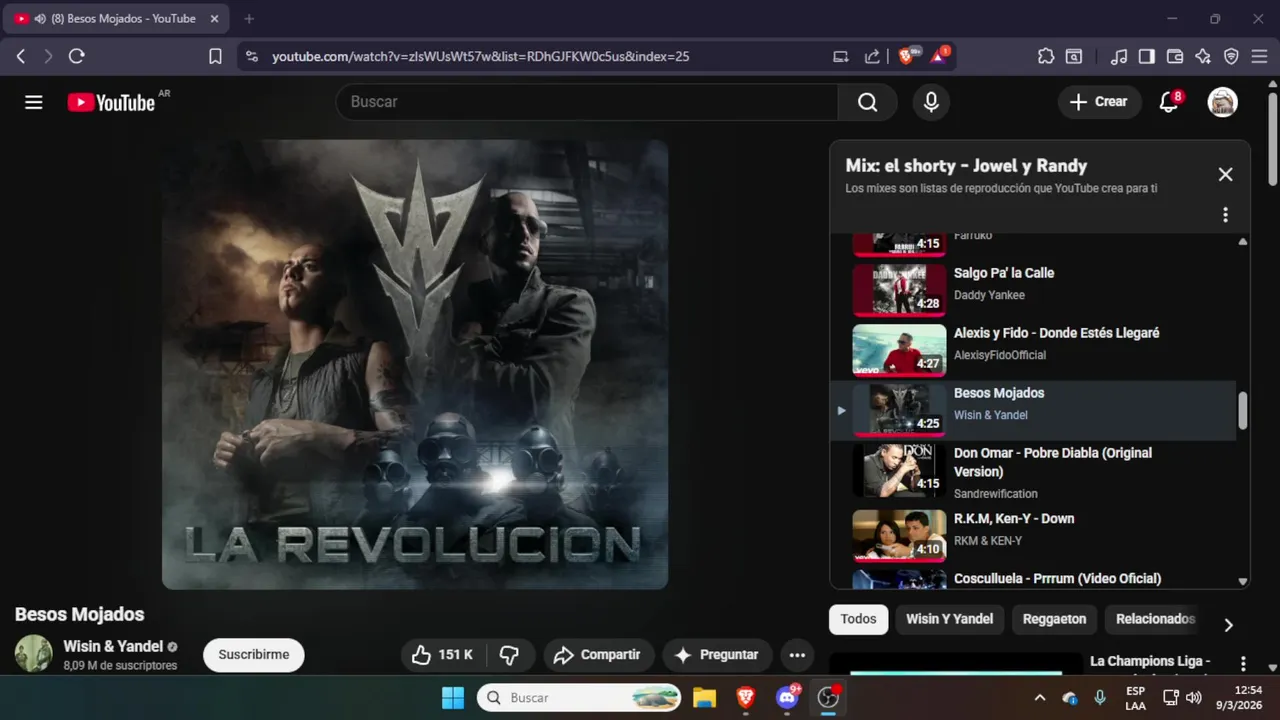
Task: Go forward in the browser
Action: [x=47, y=57]
